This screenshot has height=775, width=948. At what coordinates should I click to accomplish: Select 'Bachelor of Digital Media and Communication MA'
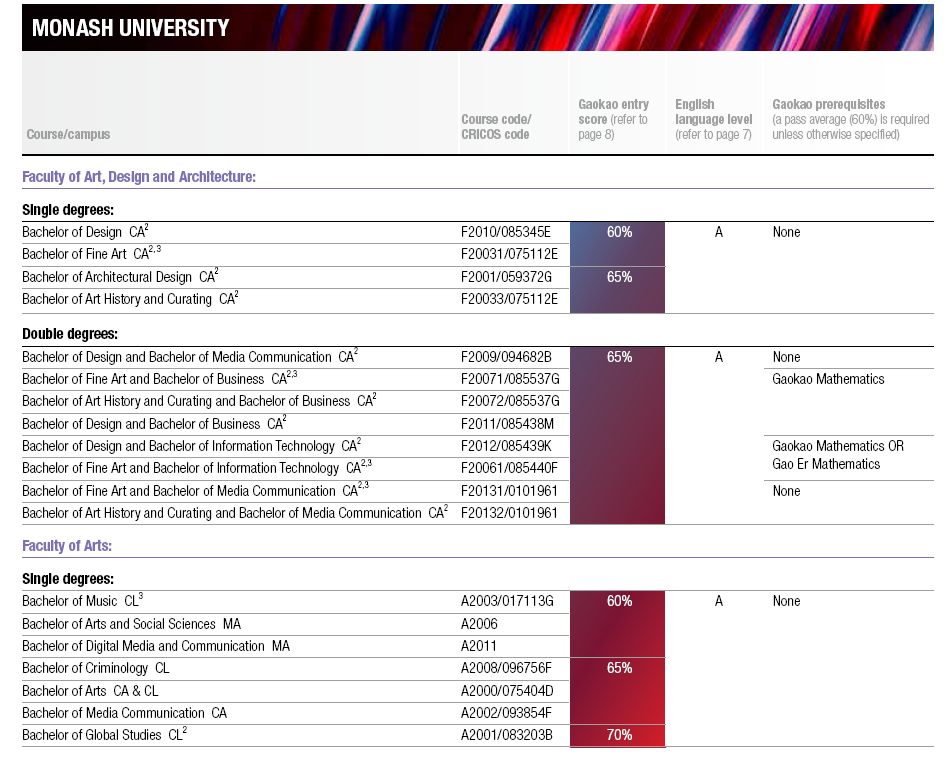(156, 646)
